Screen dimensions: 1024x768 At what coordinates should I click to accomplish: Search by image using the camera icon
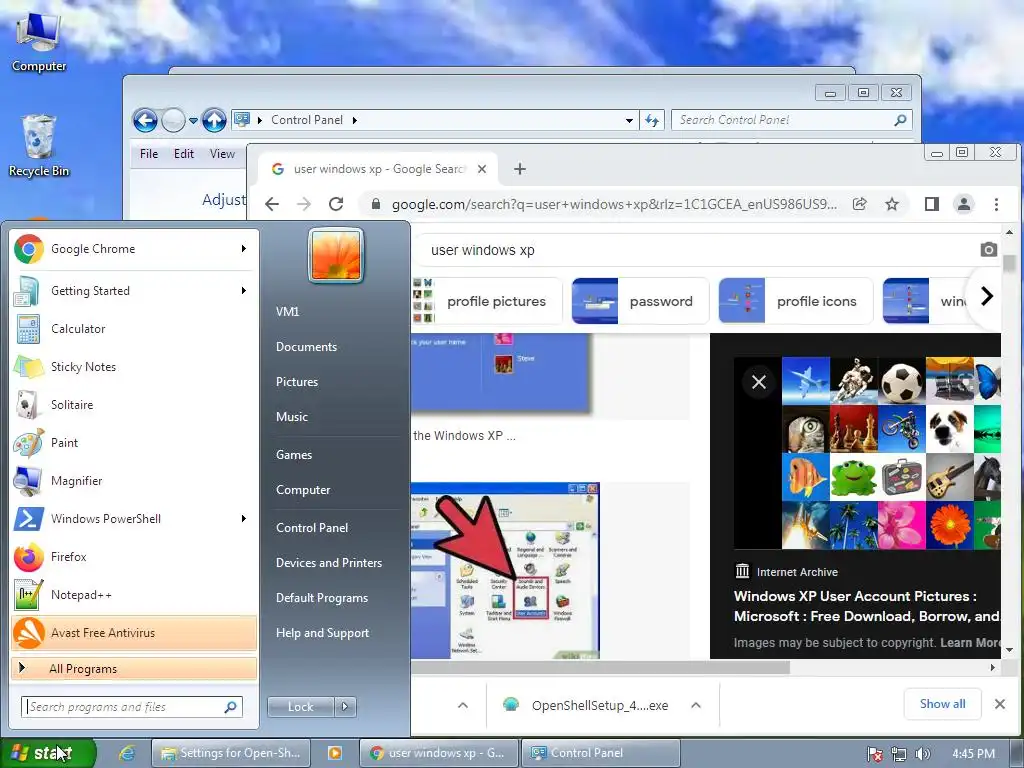click(x=989, y=249)
